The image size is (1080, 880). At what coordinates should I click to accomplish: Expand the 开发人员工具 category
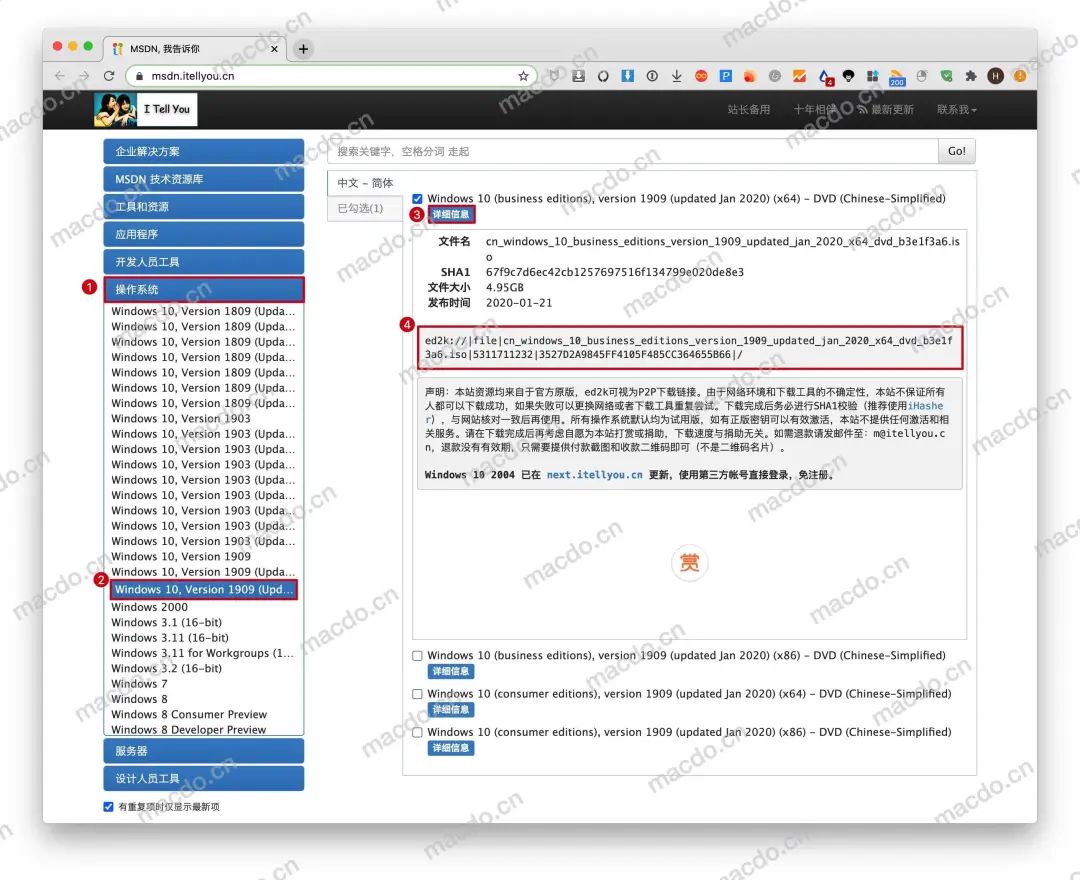(203, 262)
